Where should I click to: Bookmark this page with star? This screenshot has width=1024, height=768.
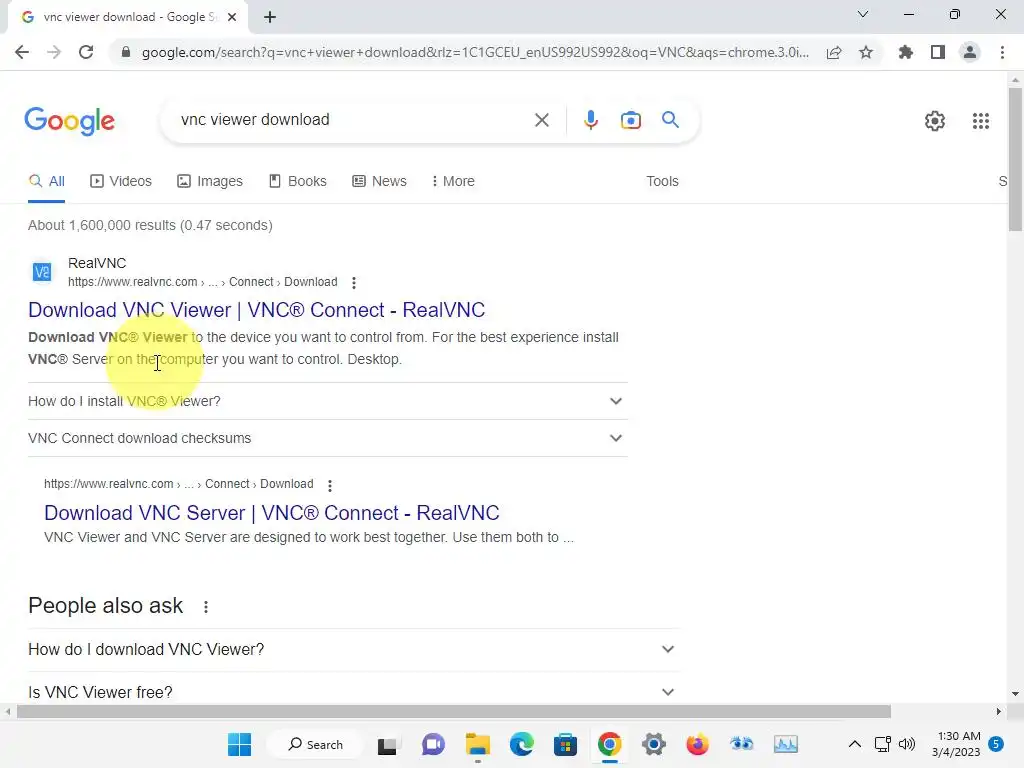click(x=866, y=52)
